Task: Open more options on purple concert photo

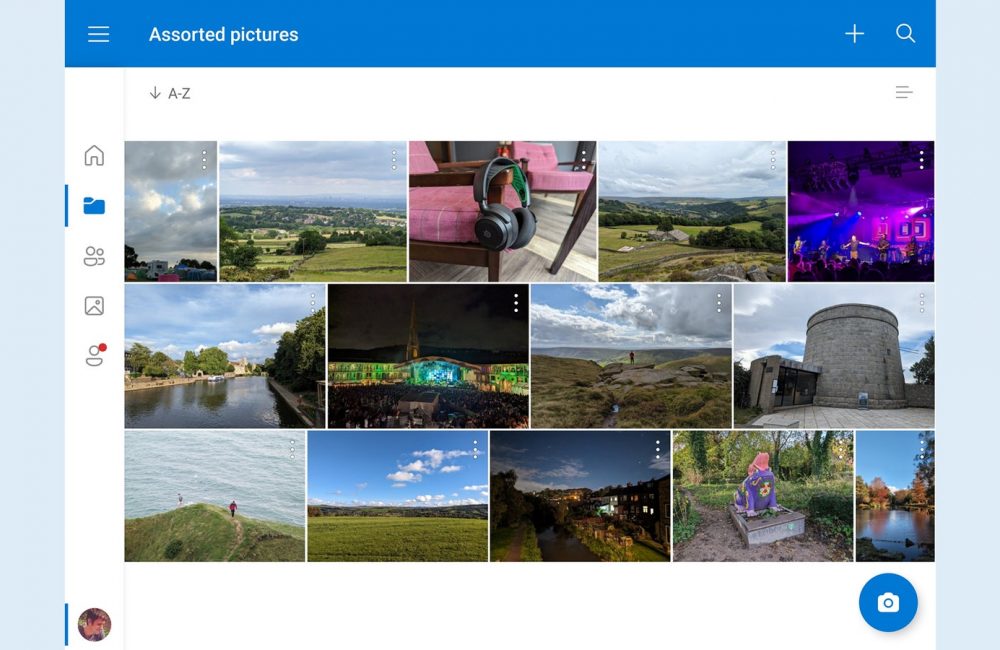Action: coord(921,160)
